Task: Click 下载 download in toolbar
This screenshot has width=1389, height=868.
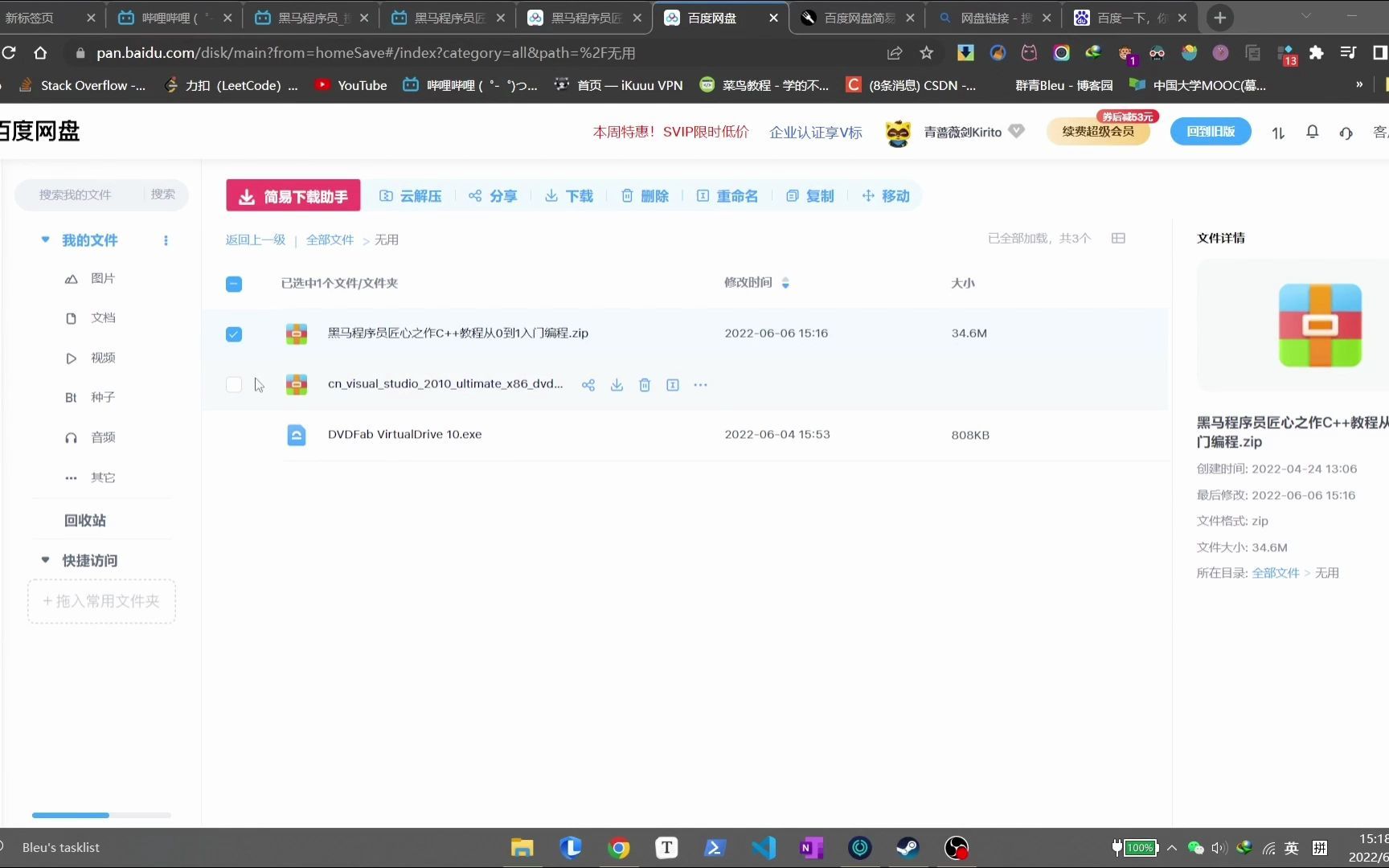Action: (569, 196)
